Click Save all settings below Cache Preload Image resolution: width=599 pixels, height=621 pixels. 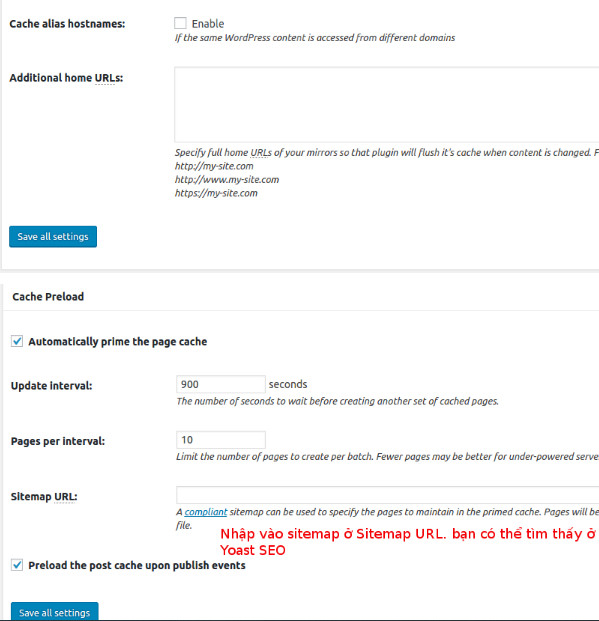tap(55, 611)
